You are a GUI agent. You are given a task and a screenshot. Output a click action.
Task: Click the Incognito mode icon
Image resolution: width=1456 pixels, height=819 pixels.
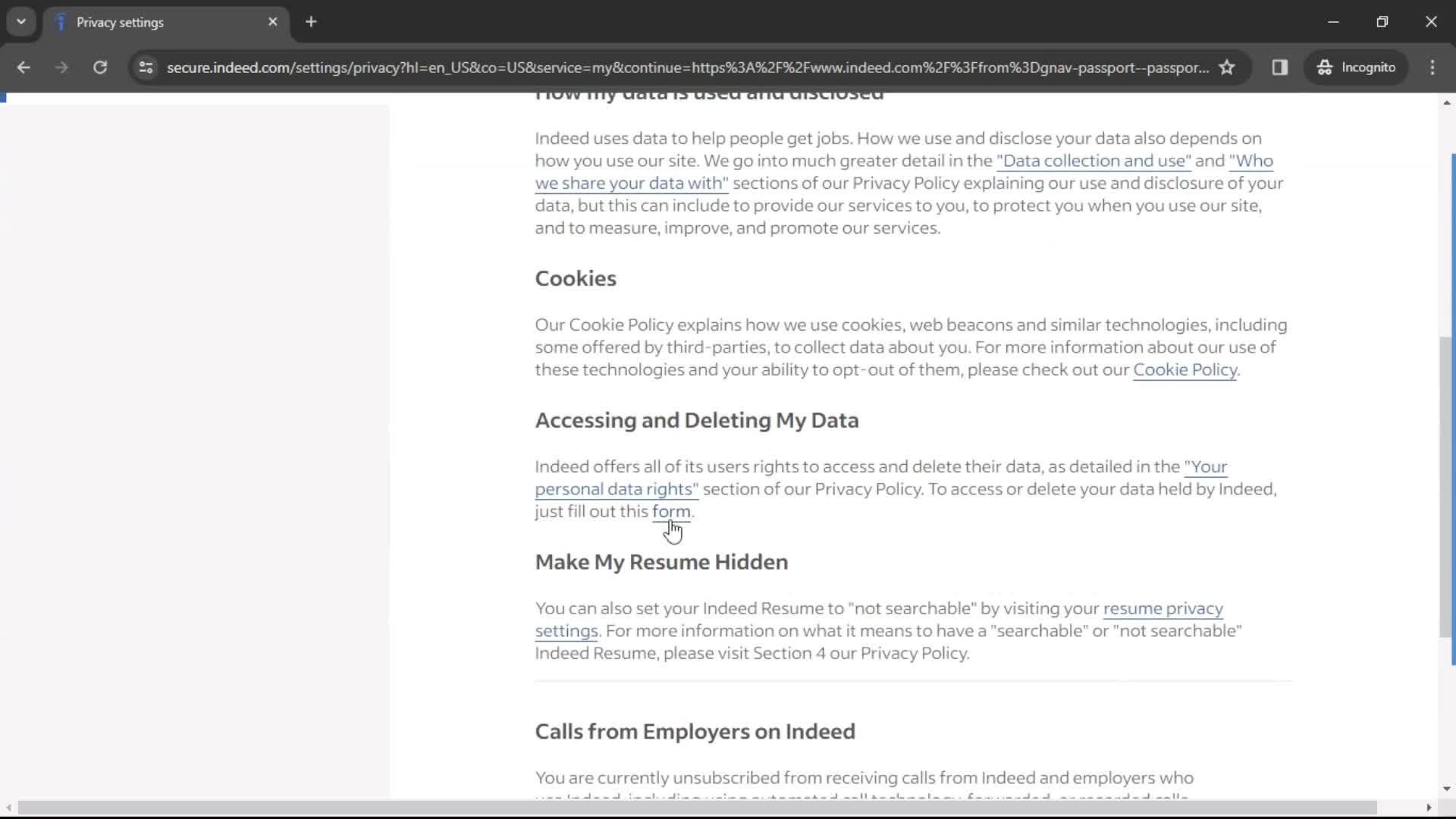coord(1323,67)
